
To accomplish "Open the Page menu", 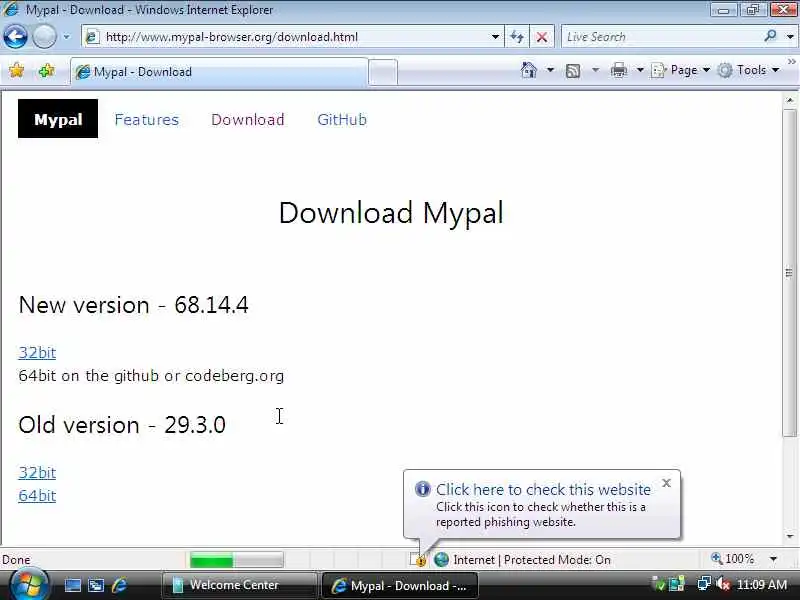I will (681, 70).
